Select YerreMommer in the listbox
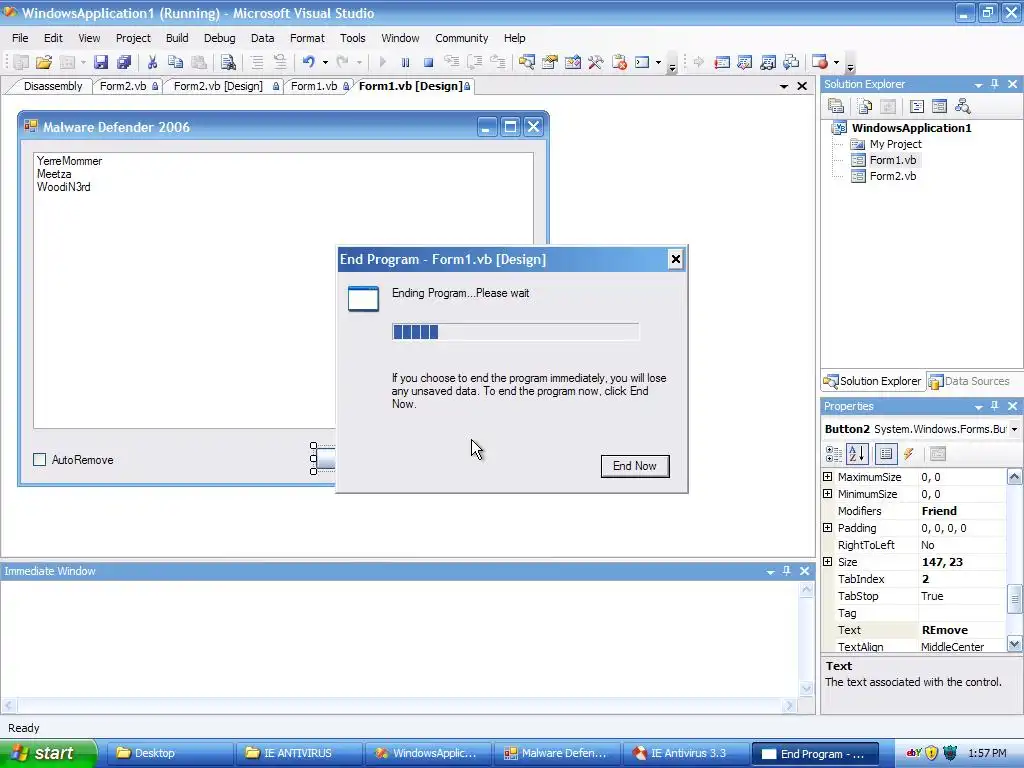 pyautogui.click(x=69, y=161)
